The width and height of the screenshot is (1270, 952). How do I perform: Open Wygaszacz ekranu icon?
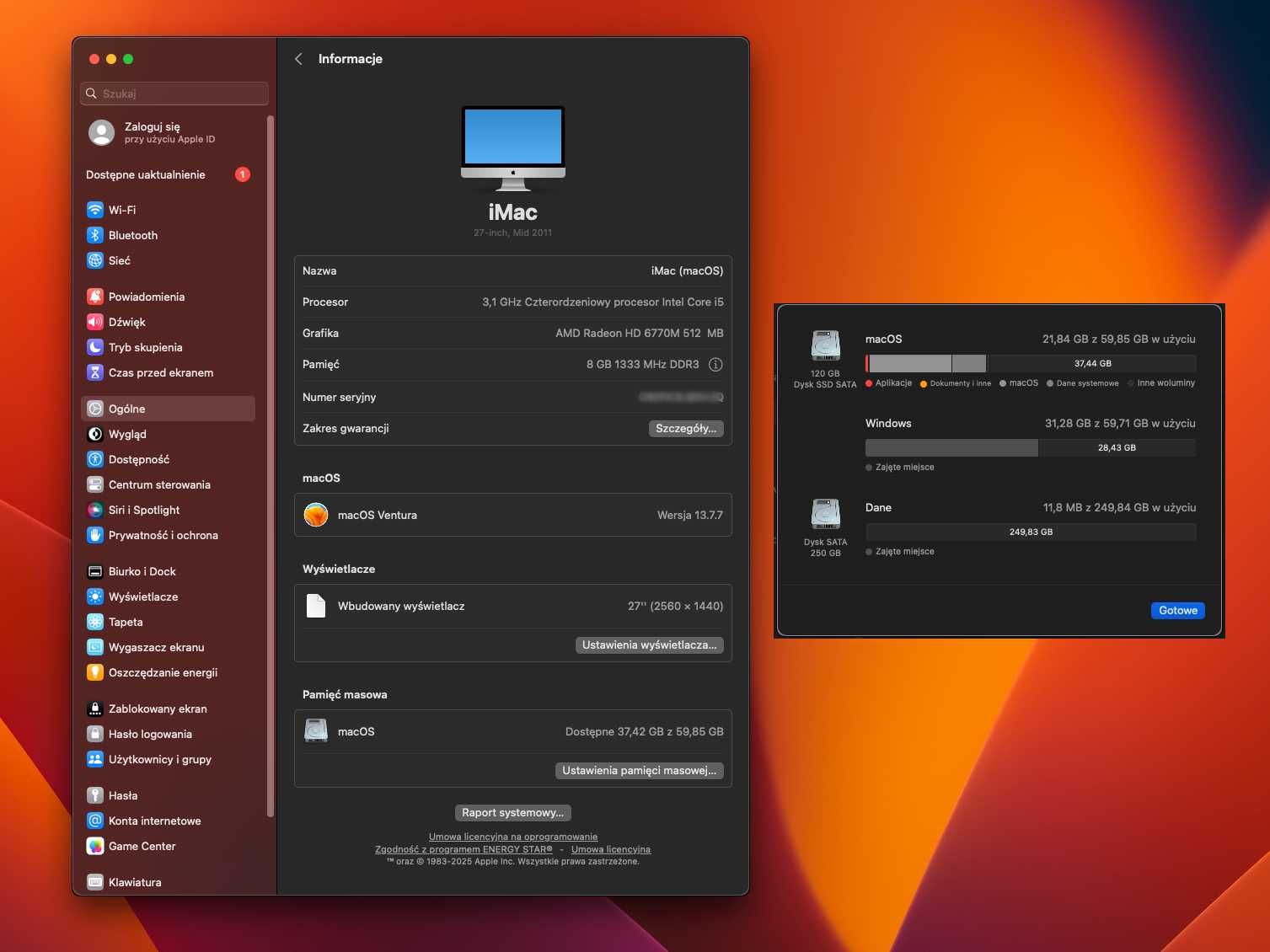coord(95,647)
